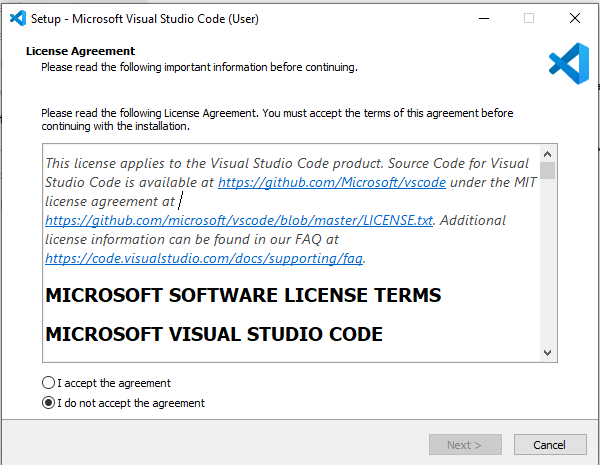The height and width of the screenshot is (465, 600).
Task: Close the Setup window with X
Action: (x=575, y=18)
